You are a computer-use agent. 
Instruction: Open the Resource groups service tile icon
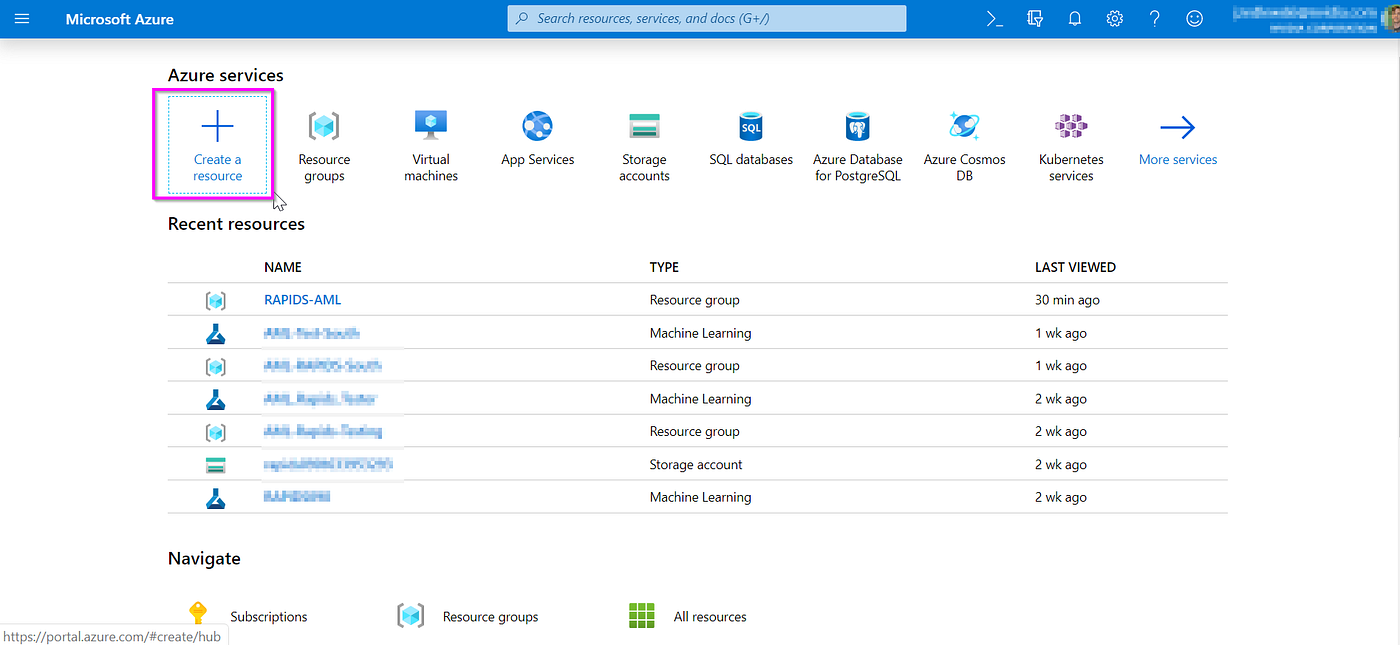pos(324,126)
